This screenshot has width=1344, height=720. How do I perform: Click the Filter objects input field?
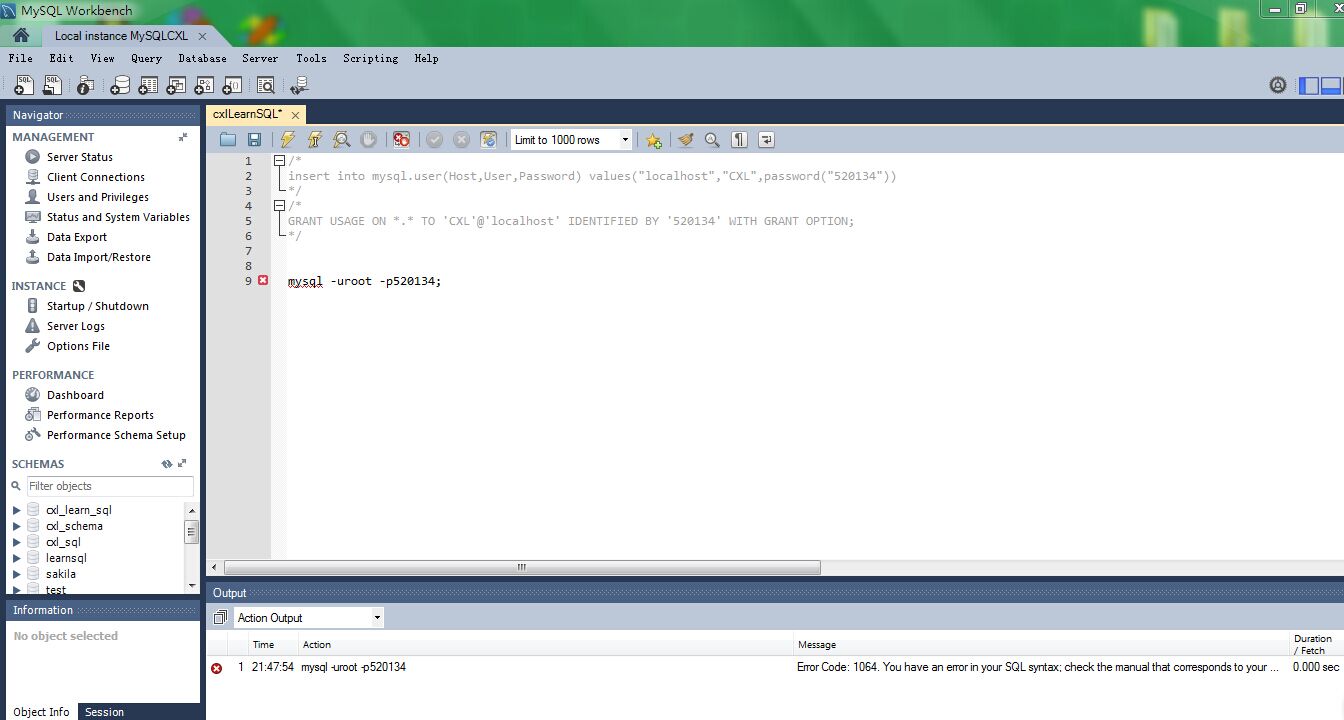tap(110, 486)
